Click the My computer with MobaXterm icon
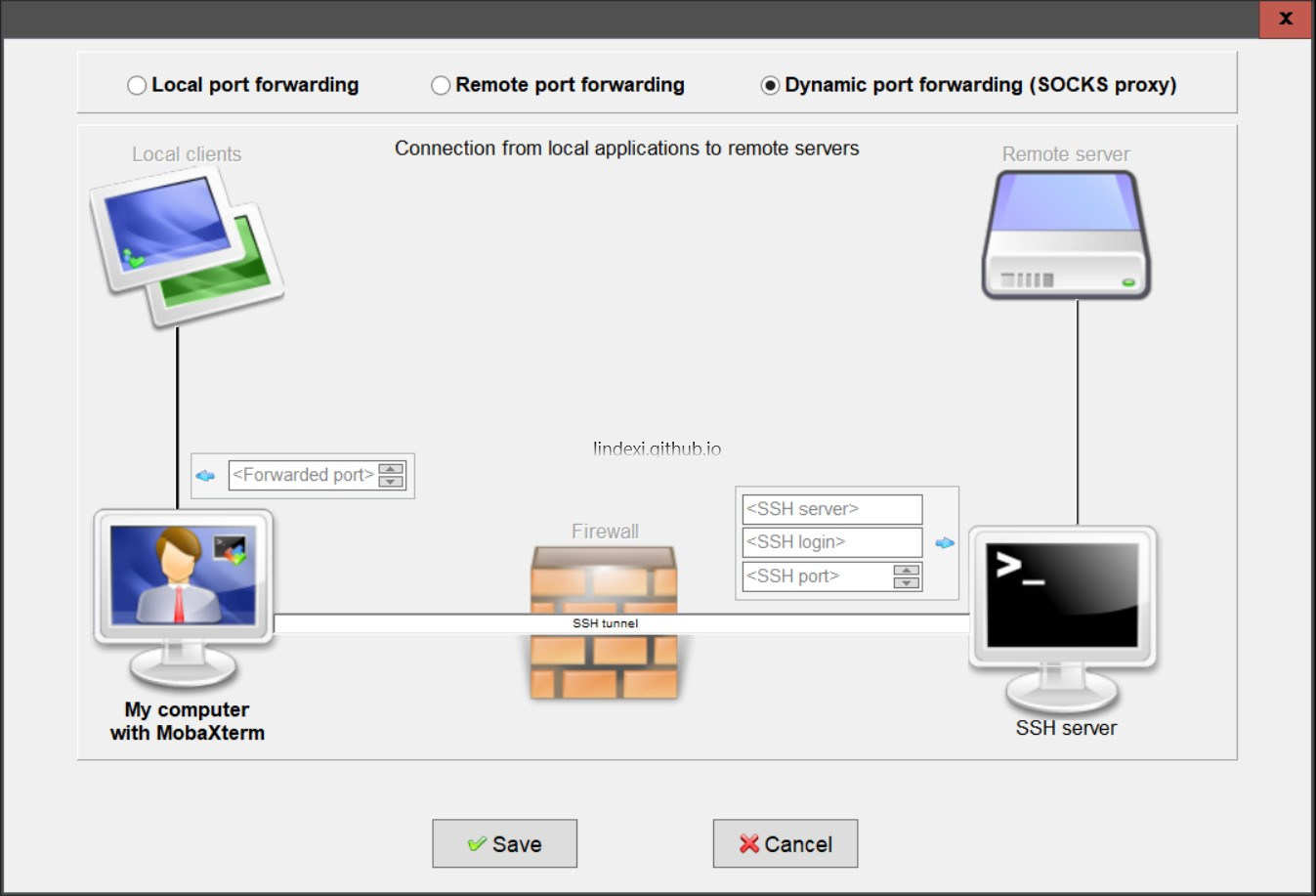1316x896 pixels. pyautogui.click(x=184, y=598)
